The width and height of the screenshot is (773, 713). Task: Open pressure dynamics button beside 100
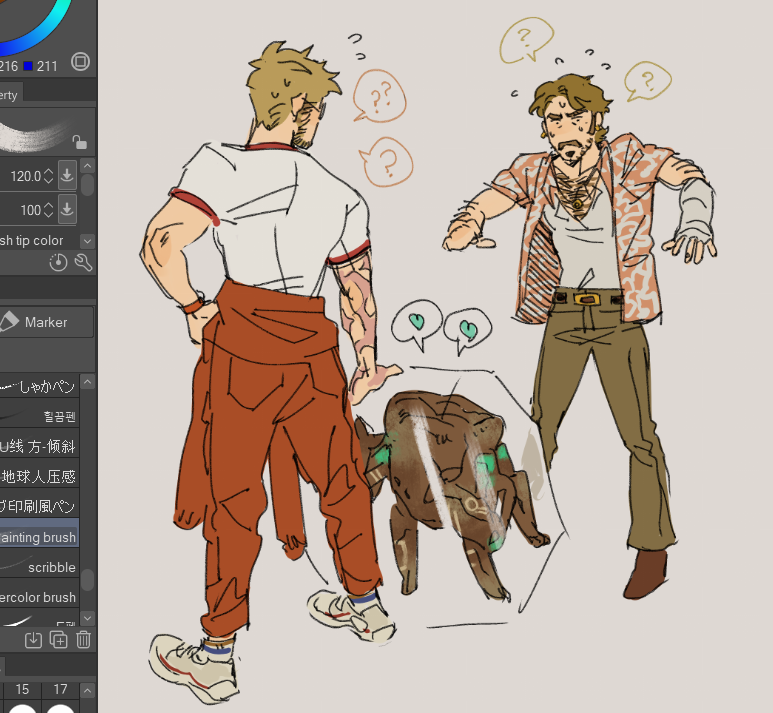pos(67,209)
